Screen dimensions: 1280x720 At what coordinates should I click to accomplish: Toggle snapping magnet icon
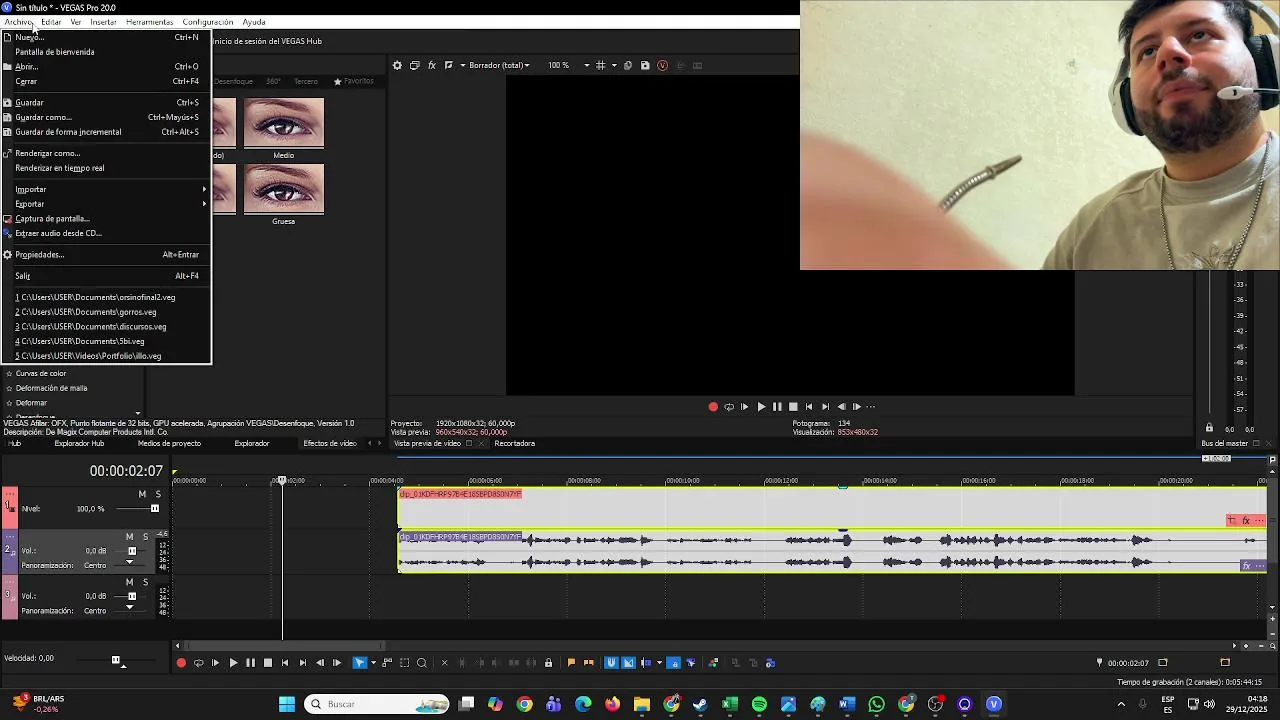click(611, 663)
